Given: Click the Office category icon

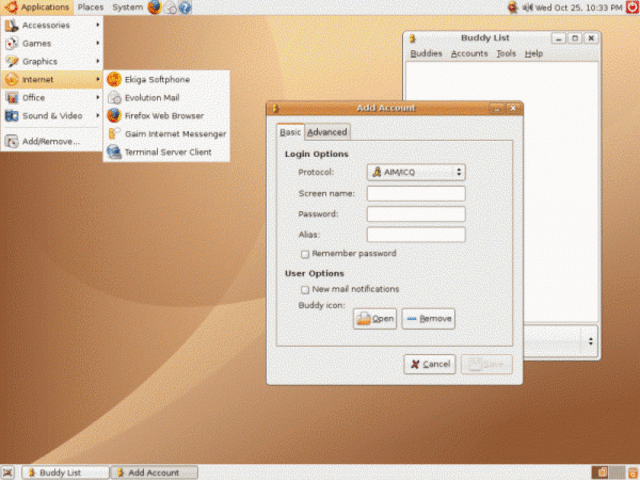Looking at the screenshot, I should 11,98.
